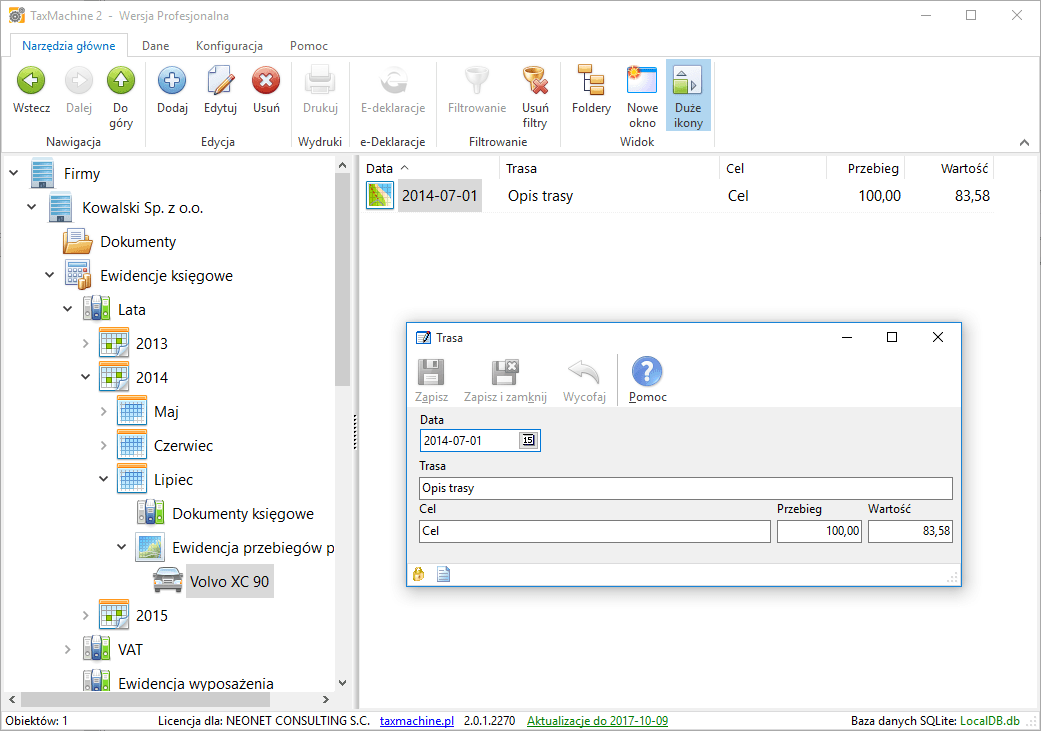Image resolution: width=1041 pixels, height=731 pixels.
Task: Click the Dodaj (add) icon in ribbon
Action: pyautogui.click(x=172, y=82)
